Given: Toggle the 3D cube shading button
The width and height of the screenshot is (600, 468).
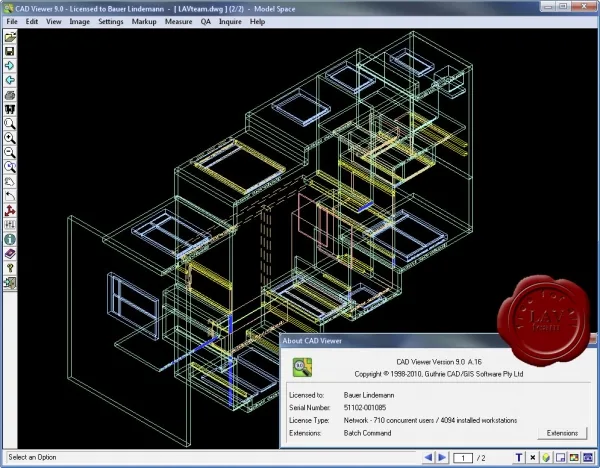Looking at the screenshot, I should tap(546, 457).
